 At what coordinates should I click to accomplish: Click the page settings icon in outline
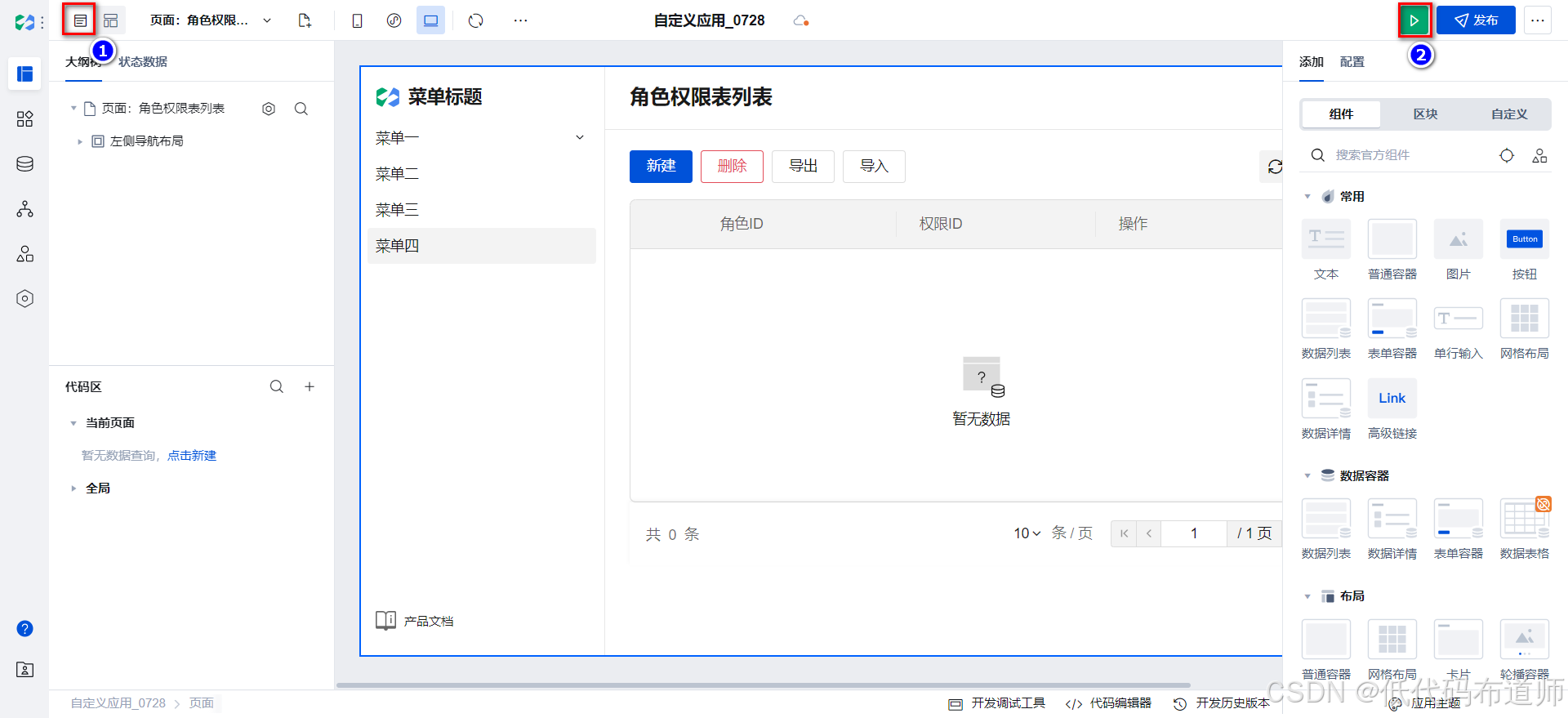click(269, 109)
